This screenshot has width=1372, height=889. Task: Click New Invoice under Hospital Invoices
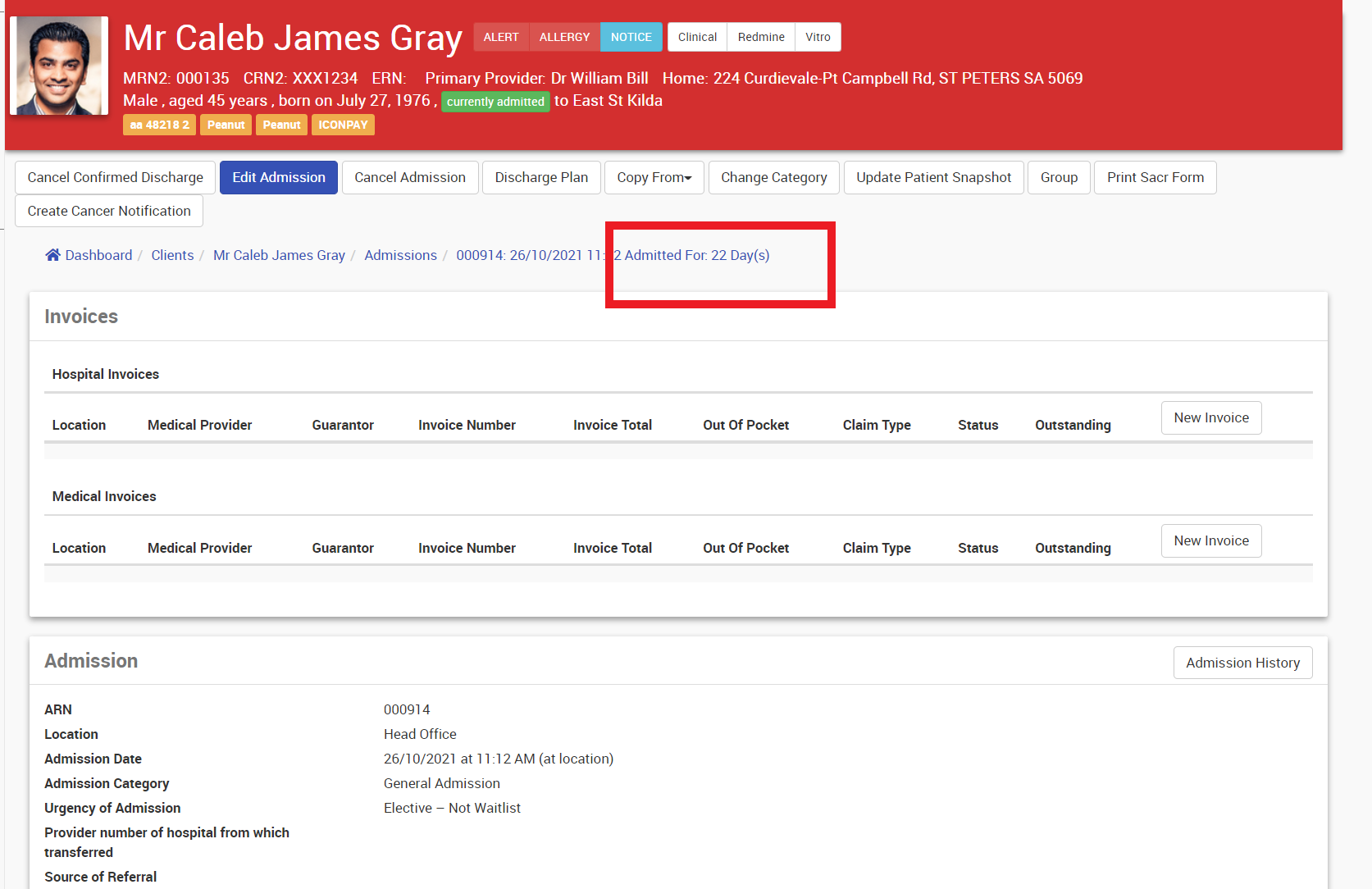(x=1210, y=417)
